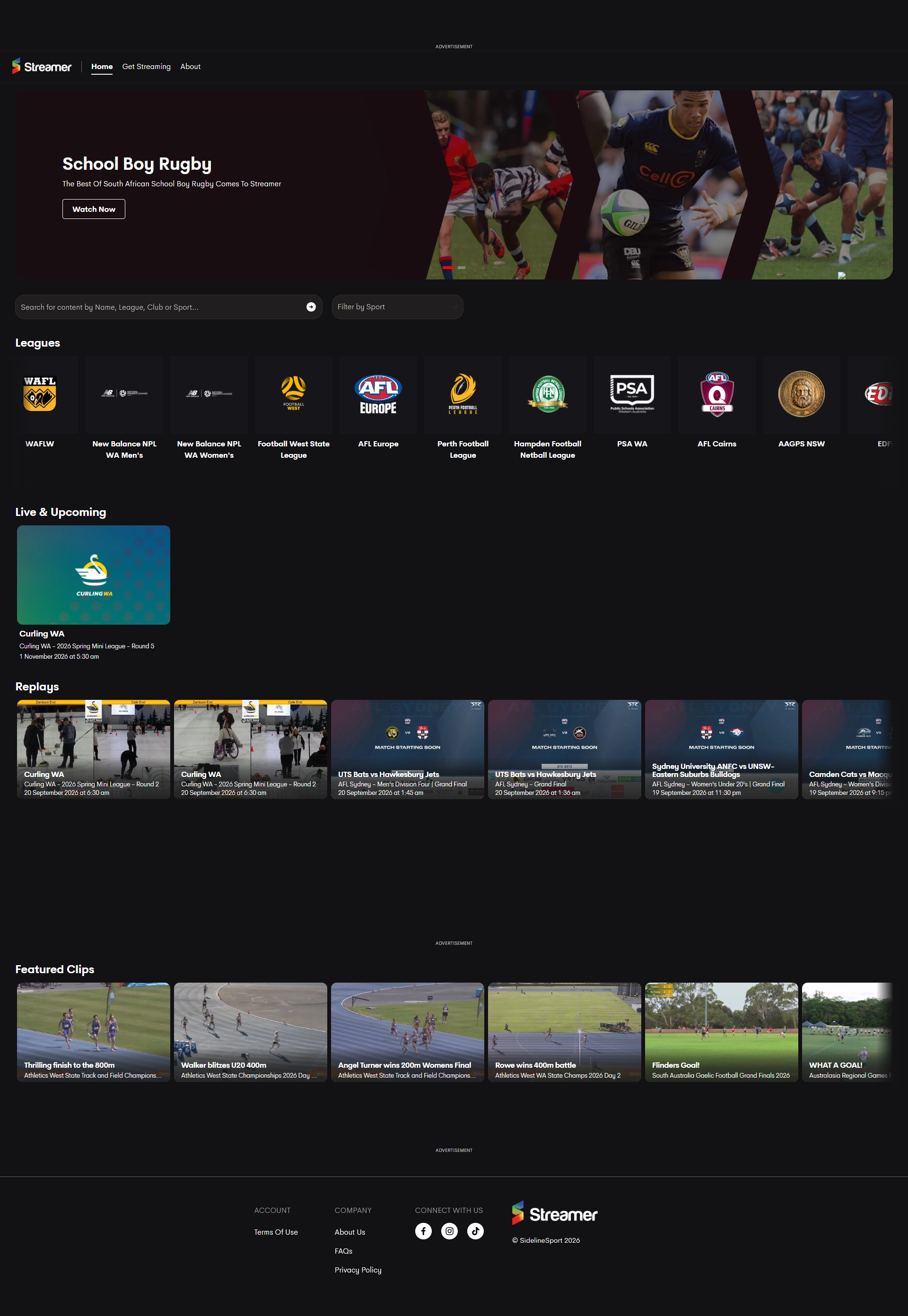Play Walker blitzes U20 400m clip

250,1032
